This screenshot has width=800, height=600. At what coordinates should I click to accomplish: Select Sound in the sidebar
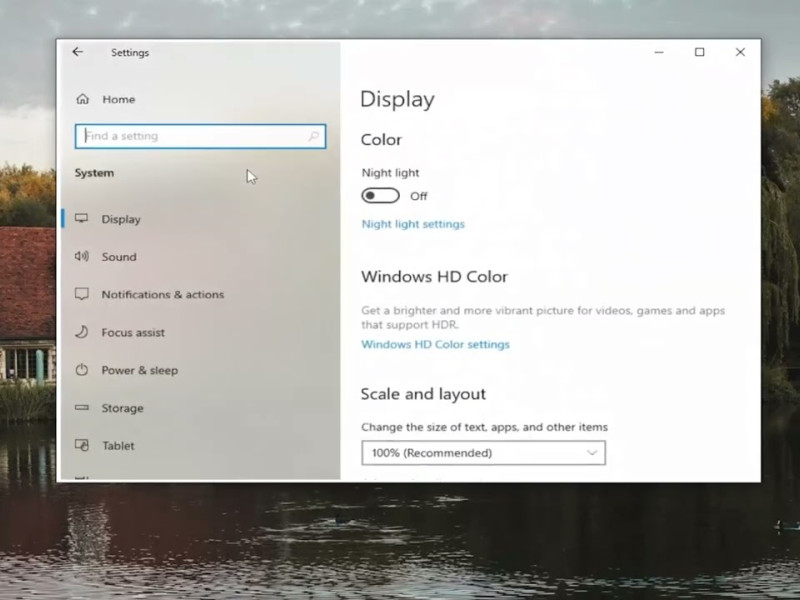(201, 257)
